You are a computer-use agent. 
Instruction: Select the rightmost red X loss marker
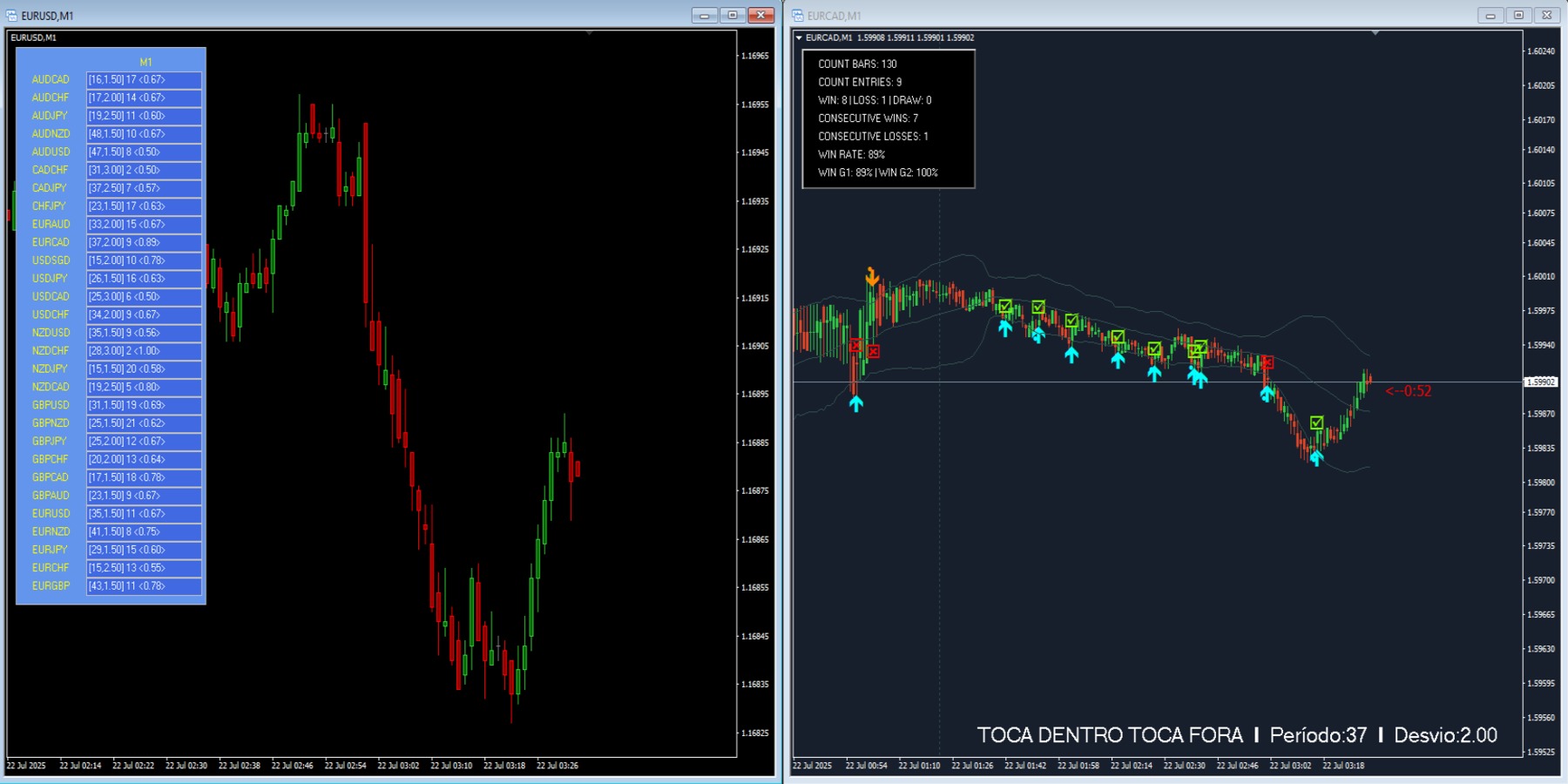(1267, 362)
